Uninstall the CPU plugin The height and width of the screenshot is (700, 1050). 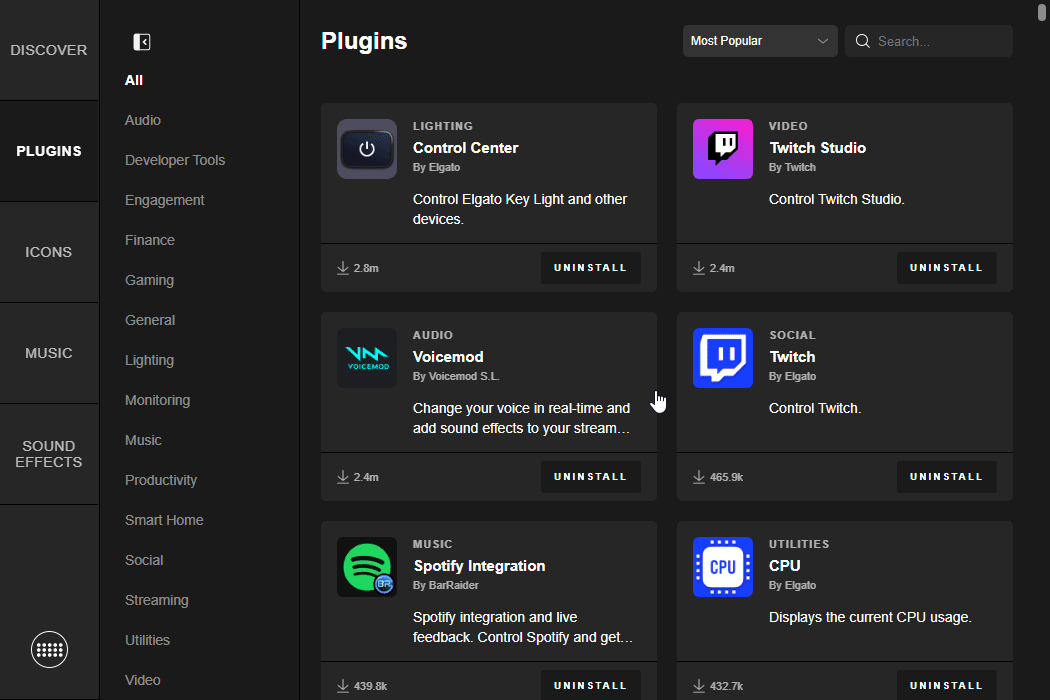tap(947, 685)
